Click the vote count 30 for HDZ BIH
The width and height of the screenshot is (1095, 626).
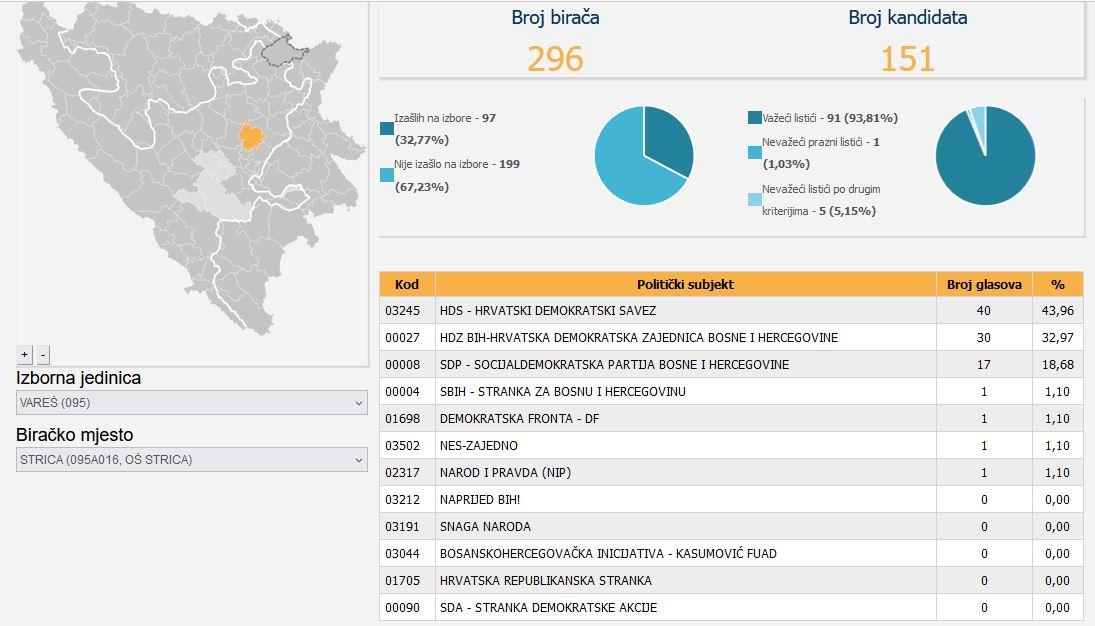click(984, 337)
